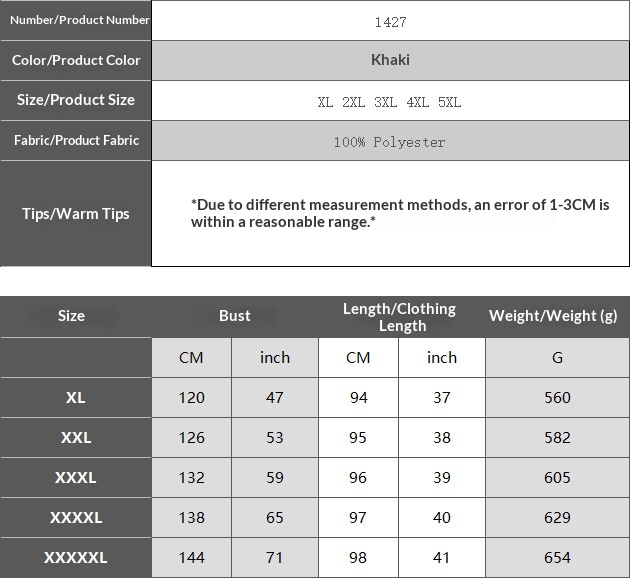Click the XXXXXL size row label
Screen dimensions: 630x578
76,558
